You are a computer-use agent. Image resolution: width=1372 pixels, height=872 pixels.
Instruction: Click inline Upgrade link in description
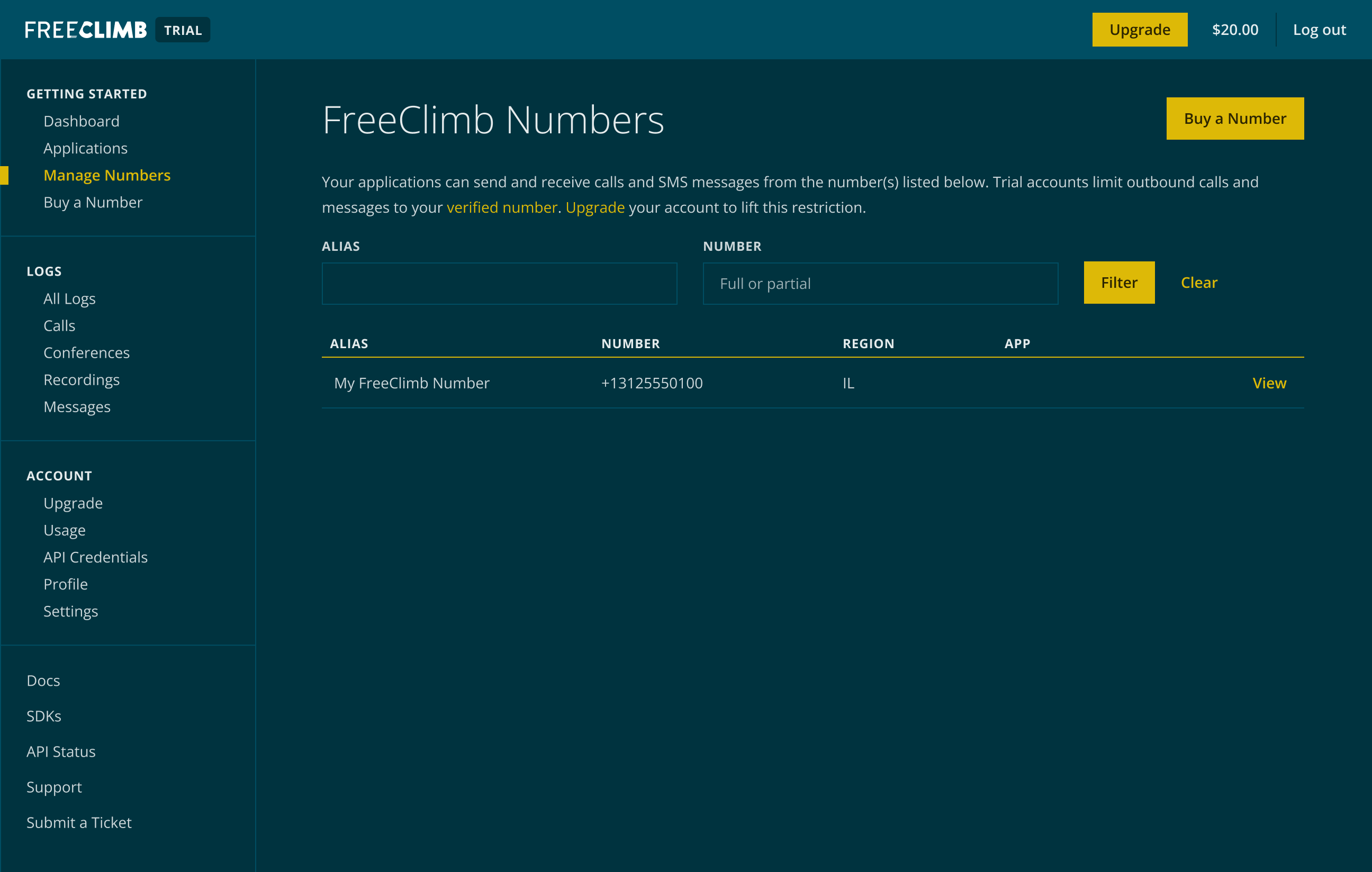point(594,207)
